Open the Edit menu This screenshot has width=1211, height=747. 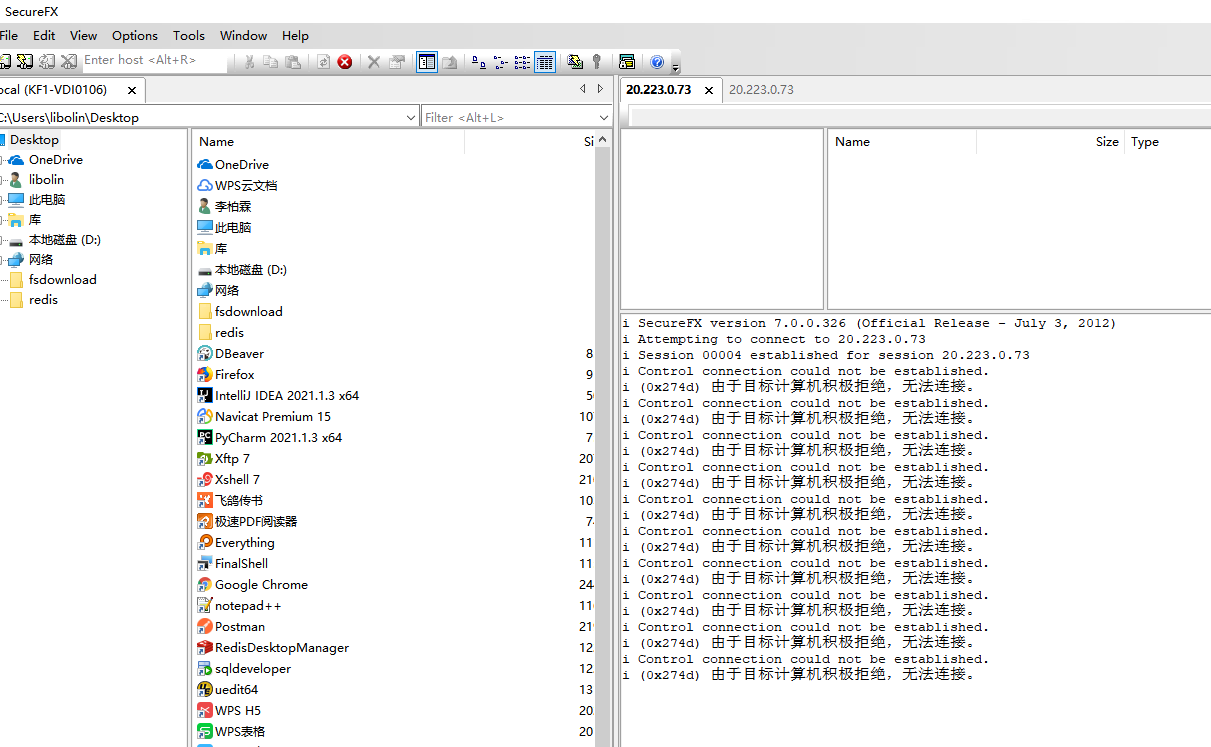[x=44, y=35]
